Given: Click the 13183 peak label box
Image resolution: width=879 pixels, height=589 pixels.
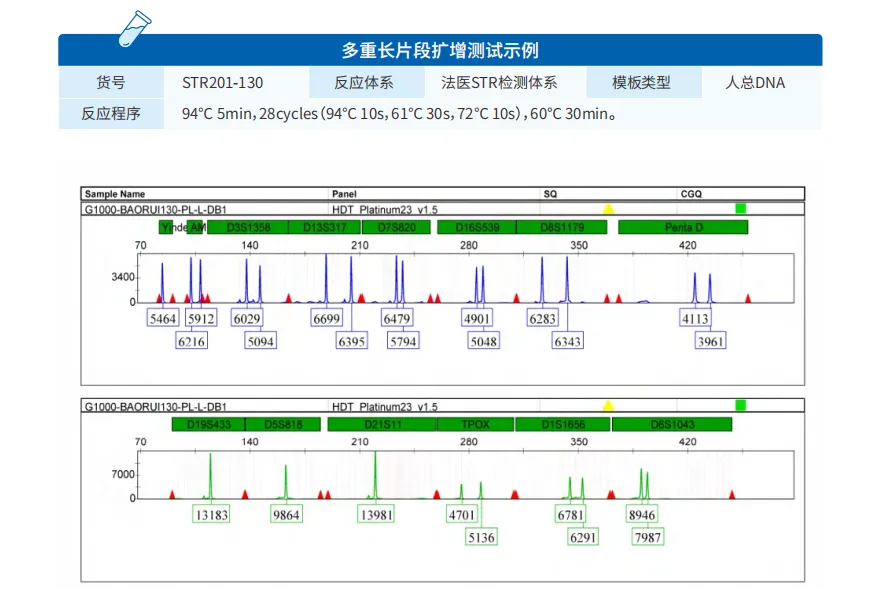Looking at the screenshot, I should click(x=212, y=515).
